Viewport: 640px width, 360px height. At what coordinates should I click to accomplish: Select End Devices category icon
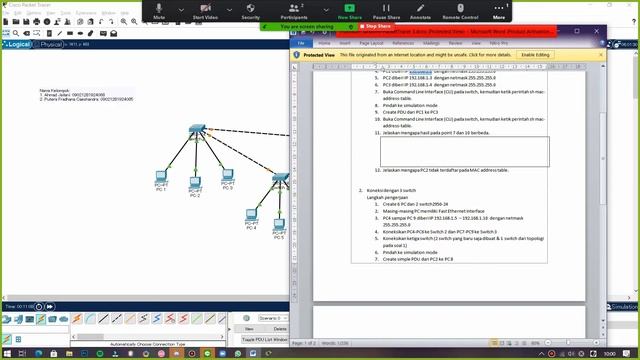(x=18, y=319)
